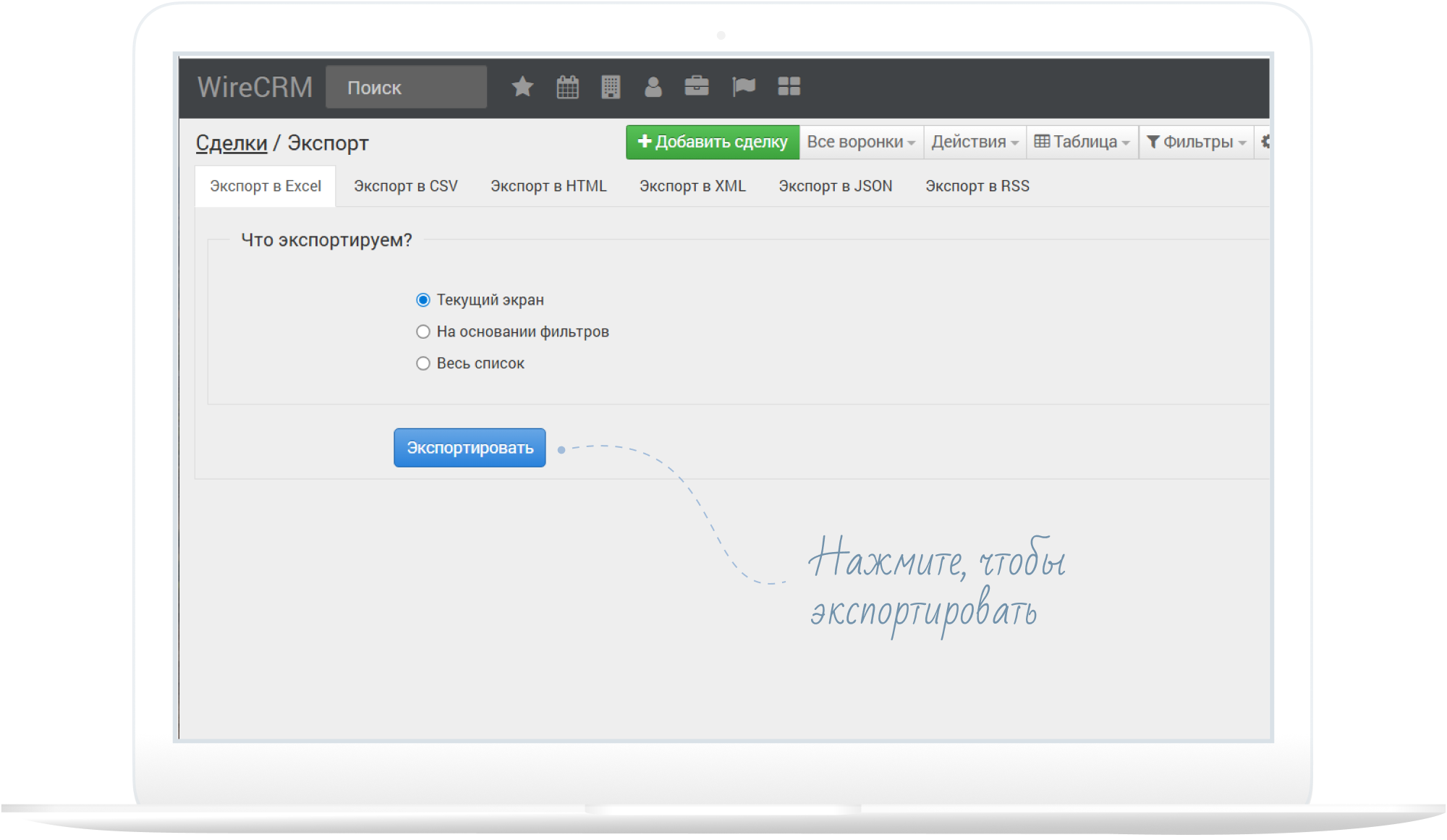
Task: Open the Таблица view dropdown
Action: pos(1082,142)
